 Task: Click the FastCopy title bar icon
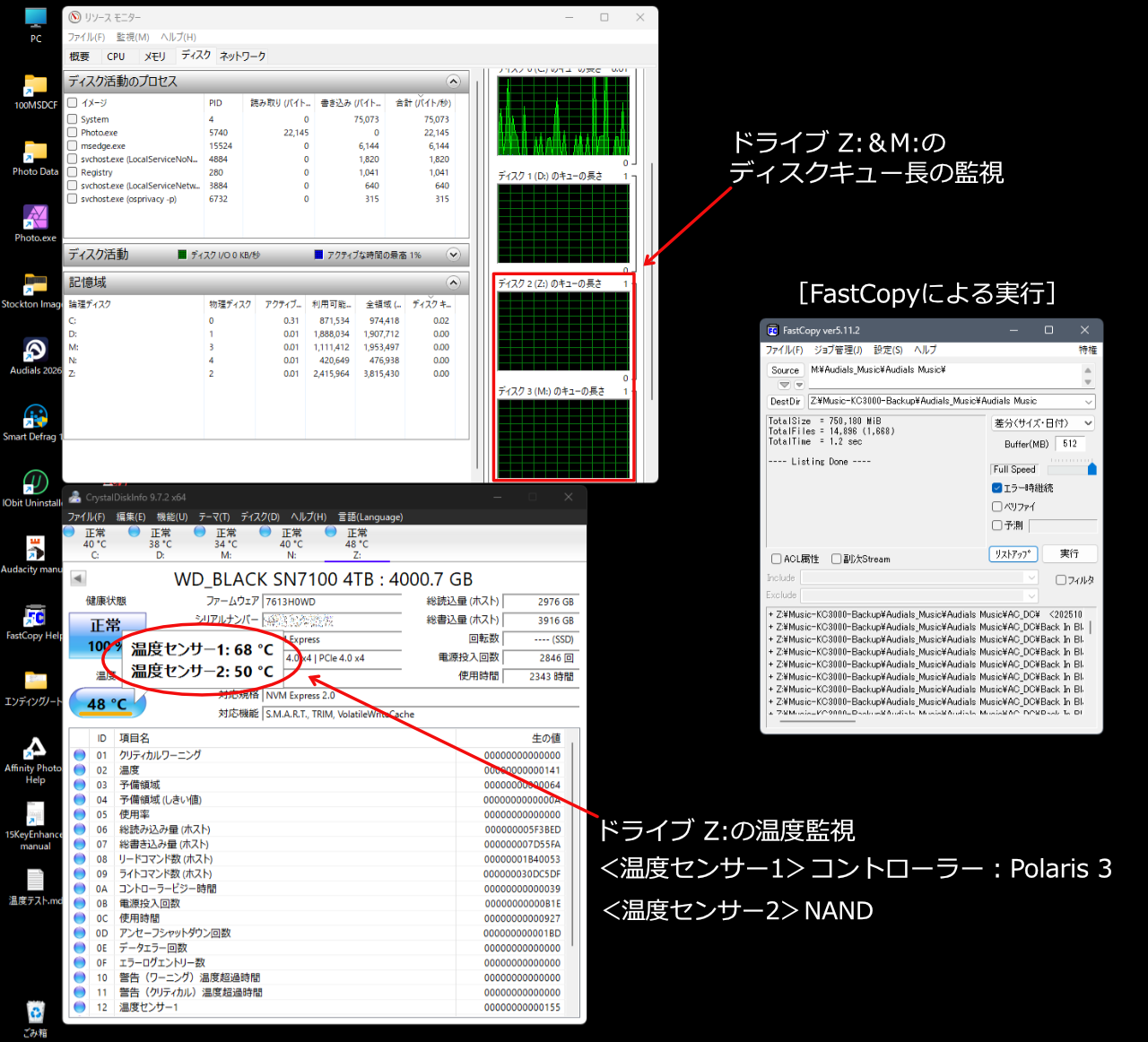772,330
